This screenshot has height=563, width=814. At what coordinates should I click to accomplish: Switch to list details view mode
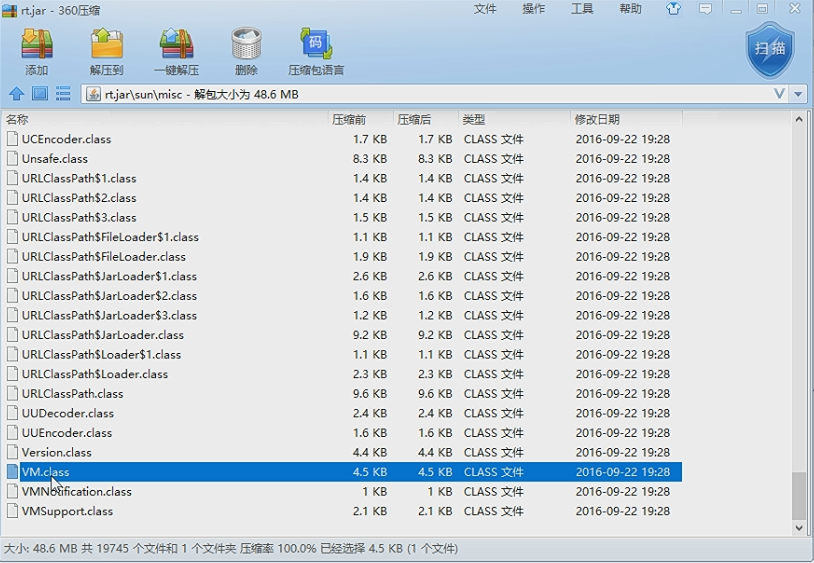(x=63, y=94)
